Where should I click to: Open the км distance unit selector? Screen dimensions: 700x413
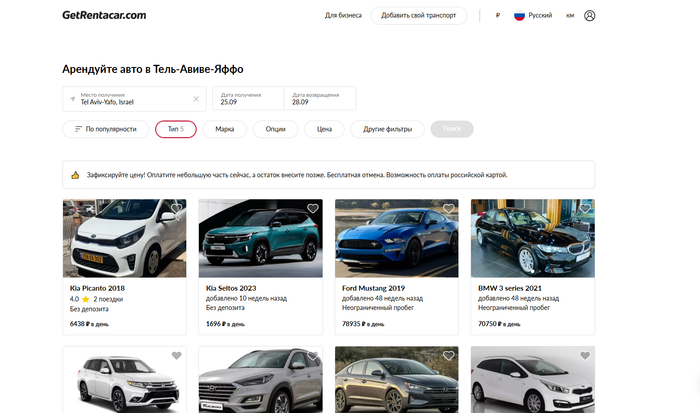coord(570,16)
